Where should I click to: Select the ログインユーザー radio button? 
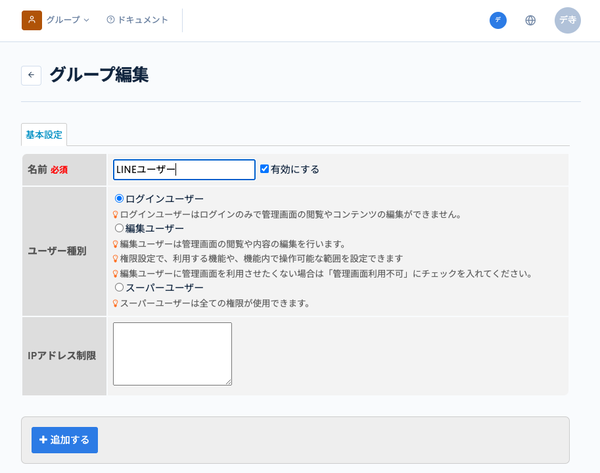click(x=119, y=199)
